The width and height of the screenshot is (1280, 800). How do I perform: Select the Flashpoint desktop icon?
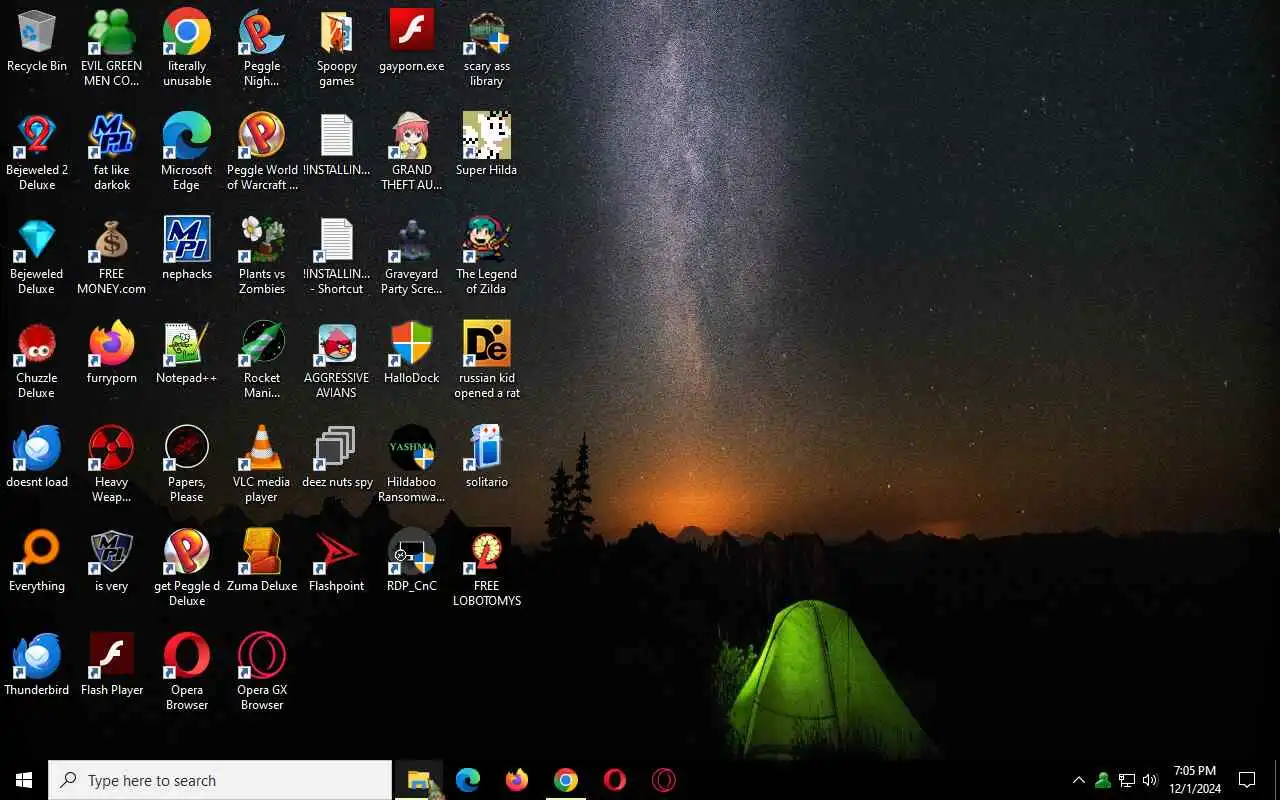(337, 560)
